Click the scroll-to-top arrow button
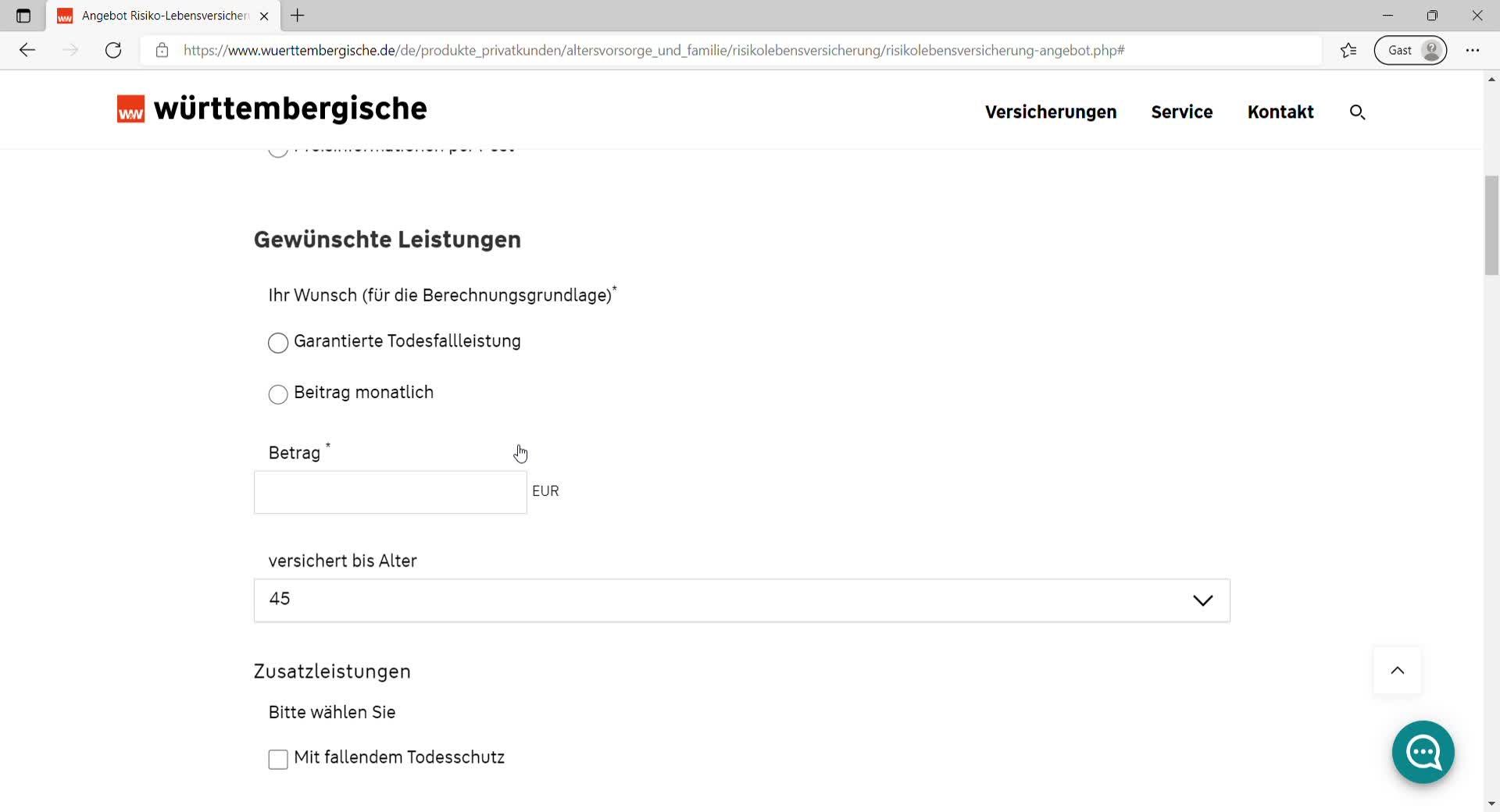1500x812 pixels. click(x=1397, y=671)
